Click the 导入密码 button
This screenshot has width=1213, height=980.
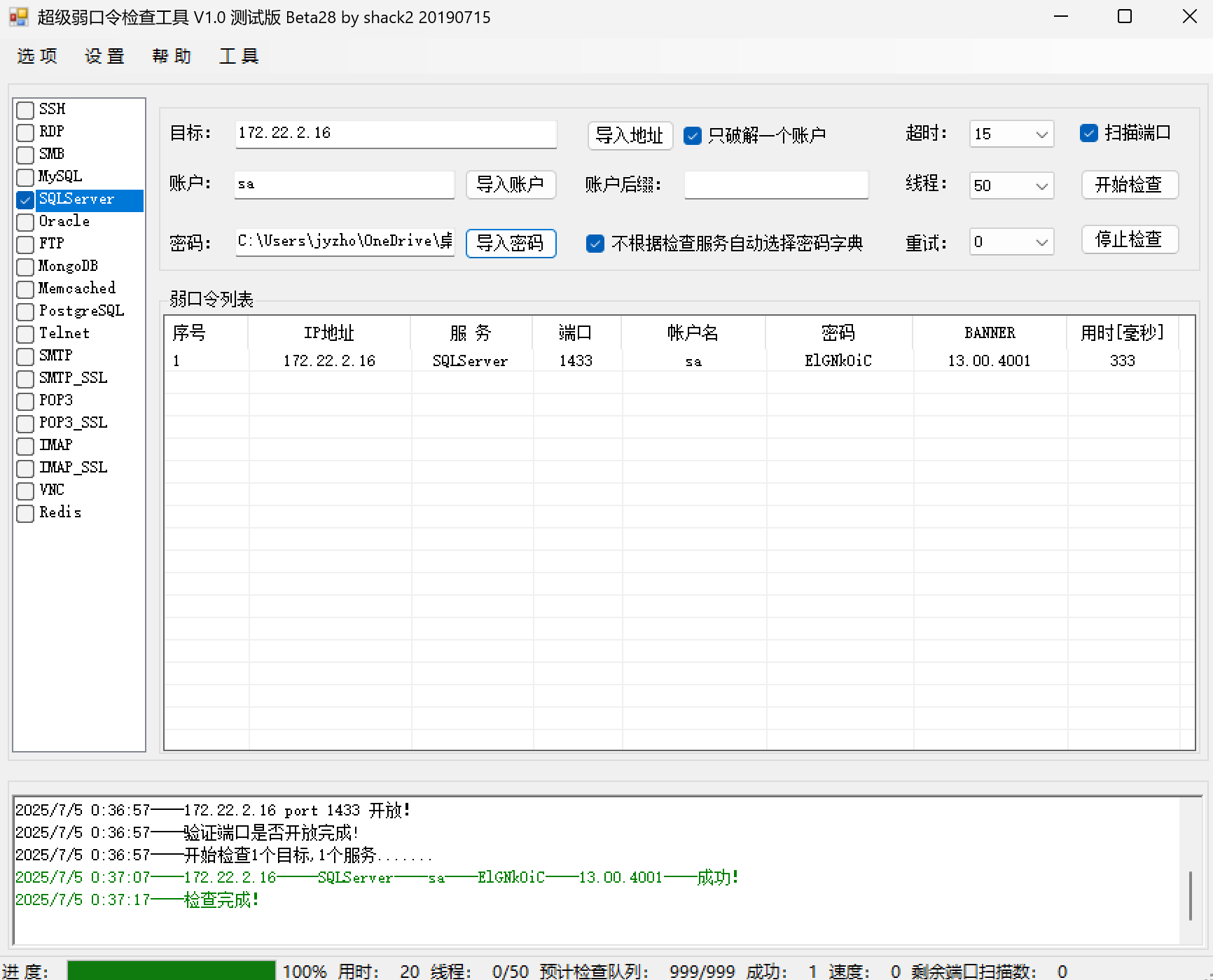(x=511, y=244)
